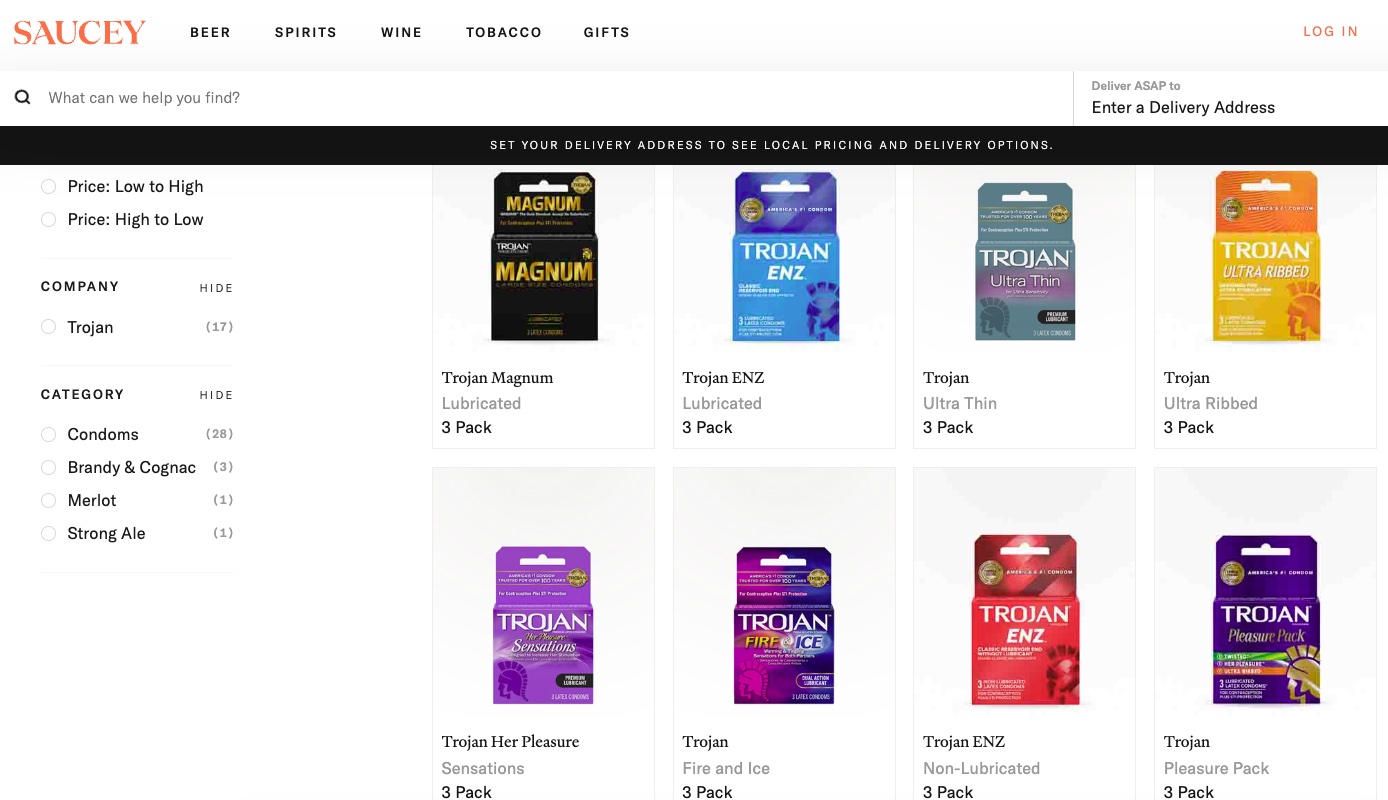Filter by Brandy & Cognac category
This screenshot has width=1388, height=800.
[118, 467]
